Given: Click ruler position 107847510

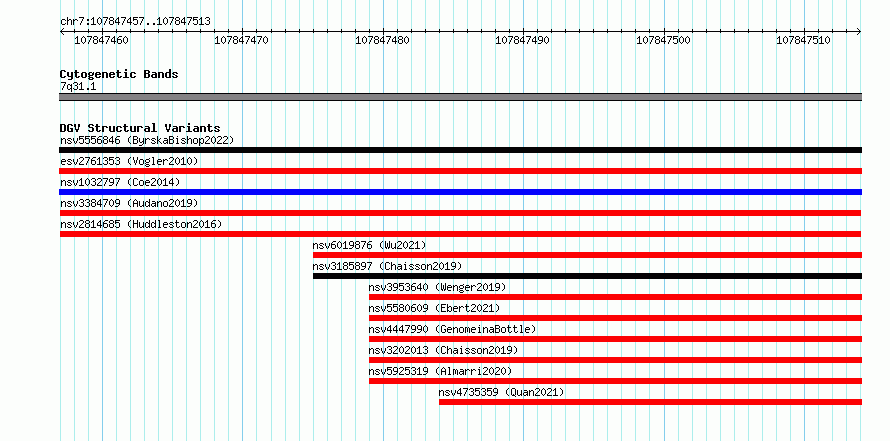Looking at the screenshot, I should click(x=804, y=40).
